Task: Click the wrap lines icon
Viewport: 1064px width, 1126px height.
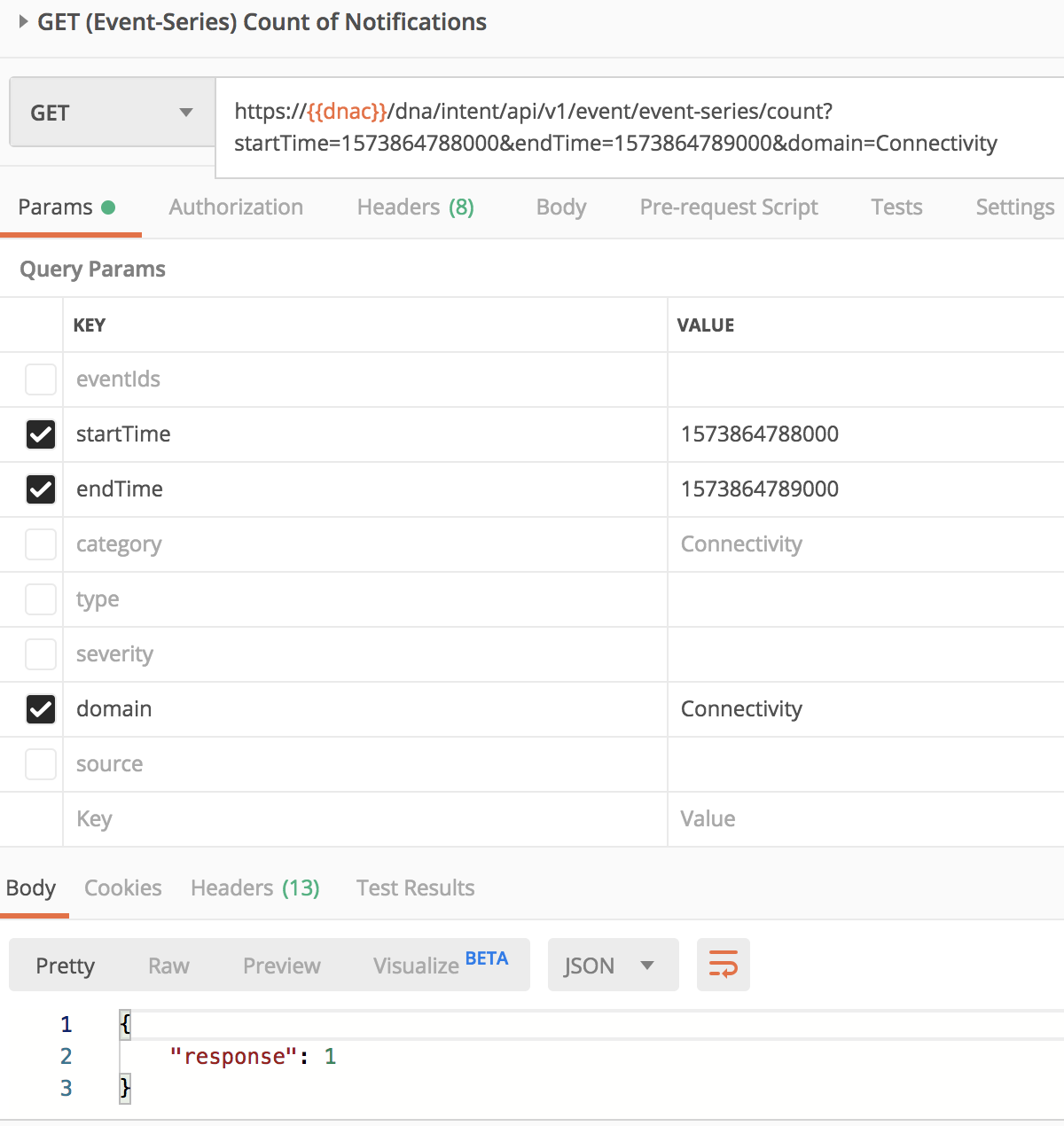Action: click(x=723, y=965)
